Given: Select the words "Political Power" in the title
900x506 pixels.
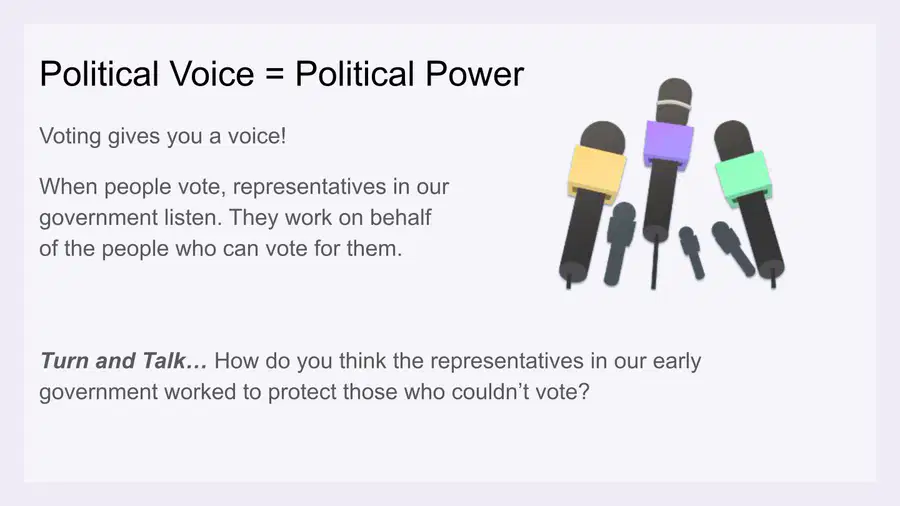Looking at the screenshot, I should pos(409,74).
